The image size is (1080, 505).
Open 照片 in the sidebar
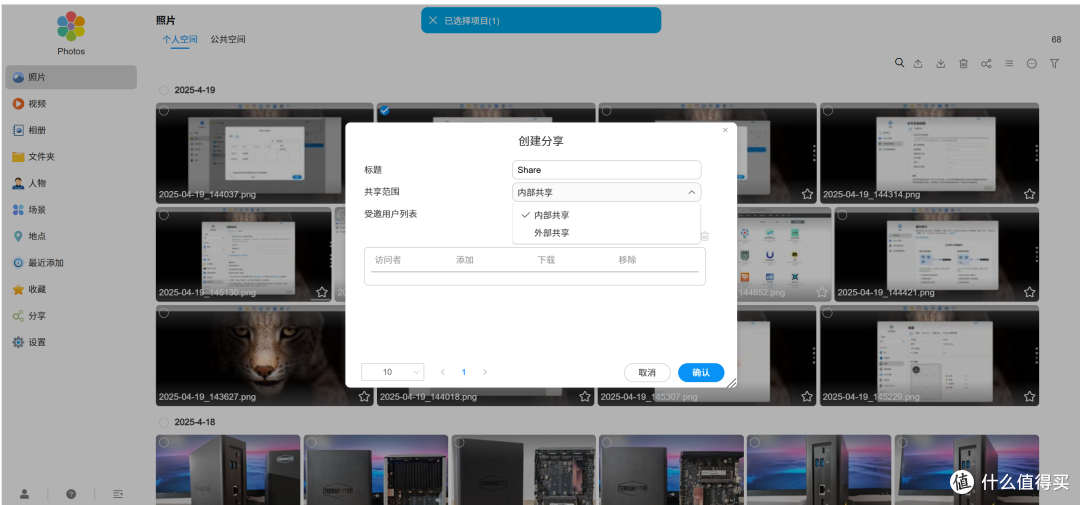pyautogui.click(x=71, y=77)
